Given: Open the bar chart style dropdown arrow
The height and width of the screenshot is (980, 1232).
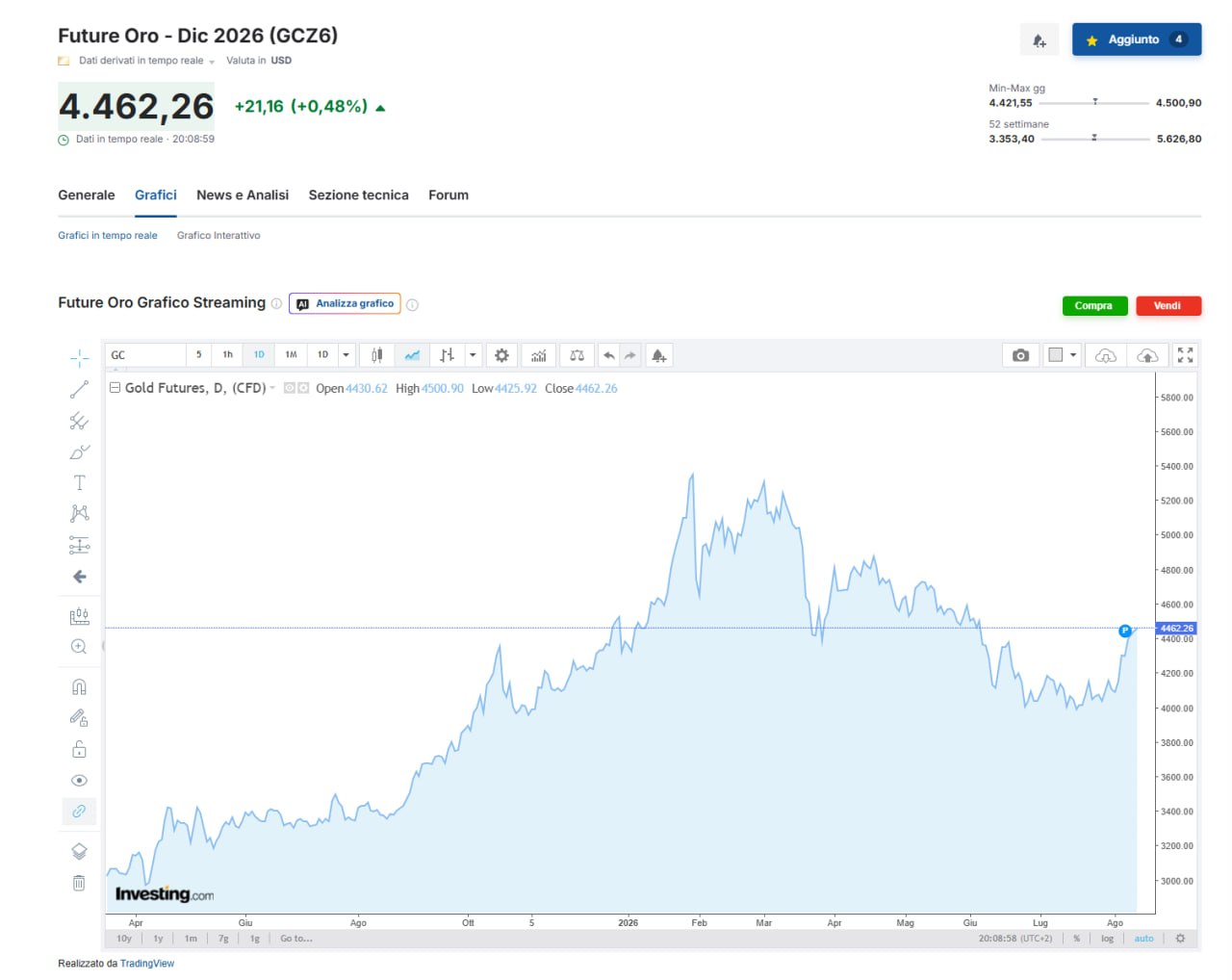Looking at the screenshot, I should [x=473, y=355].
